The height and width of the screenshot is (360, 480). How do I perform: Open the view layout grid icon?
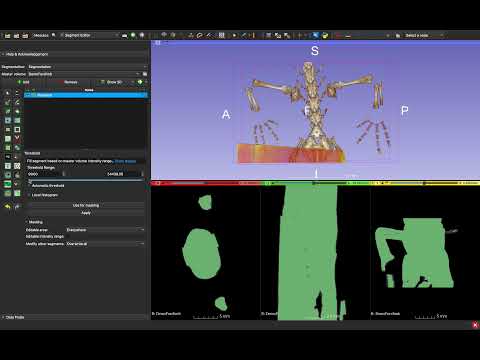click(221, 35)
